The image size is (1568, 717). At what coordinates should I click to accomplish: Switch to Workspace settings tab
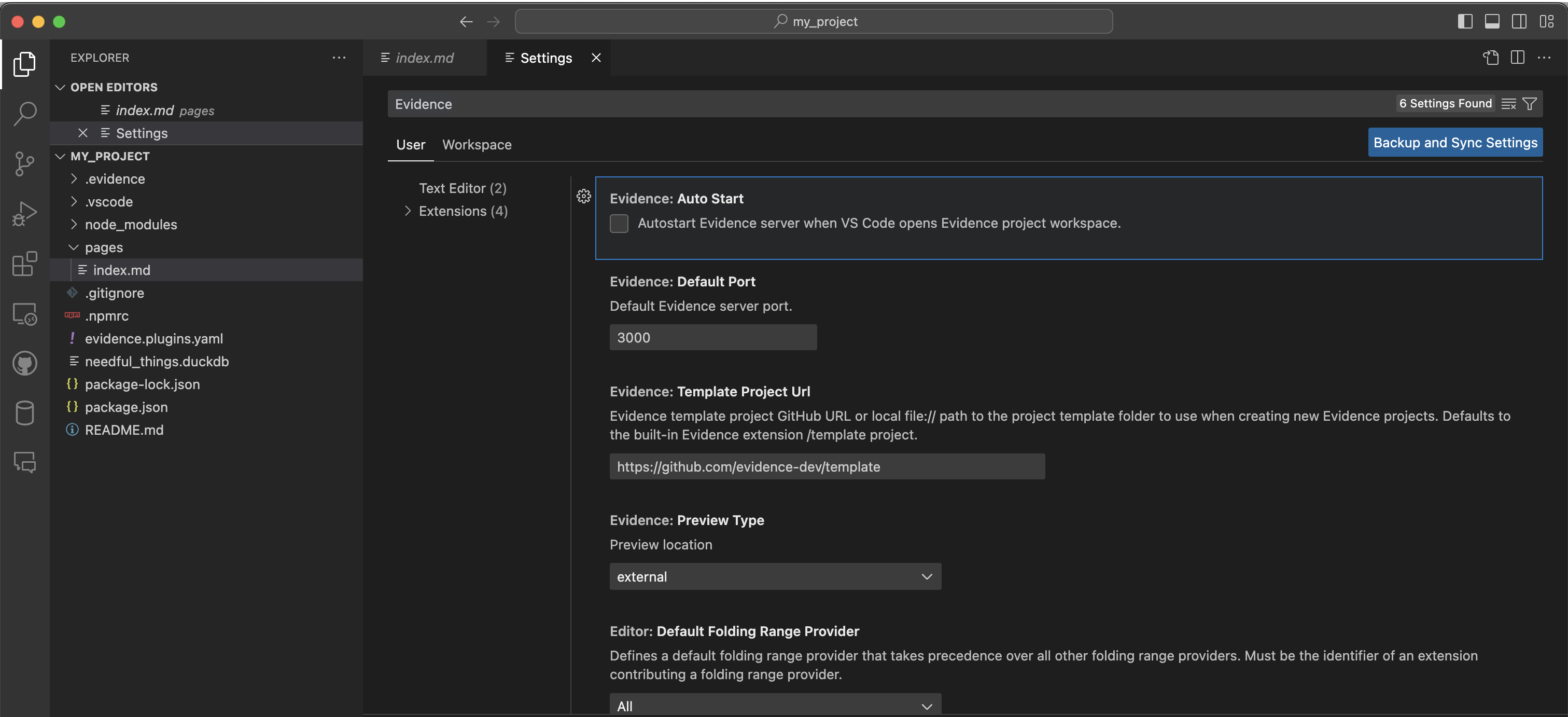click(x=477, y=143)
